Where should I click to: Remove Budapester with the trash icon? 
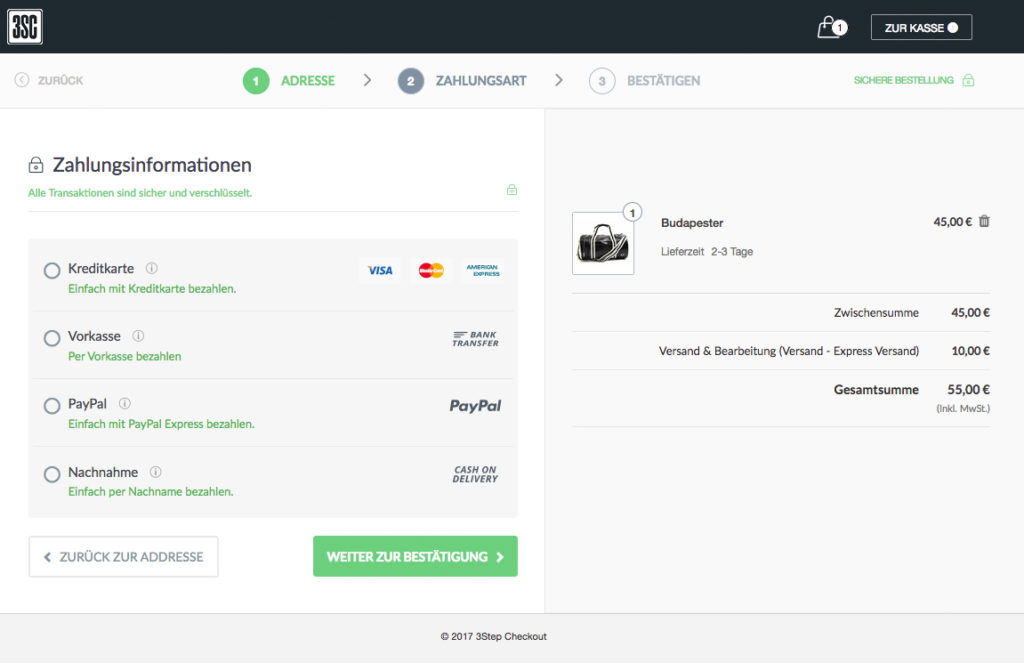tap(984, 221)
